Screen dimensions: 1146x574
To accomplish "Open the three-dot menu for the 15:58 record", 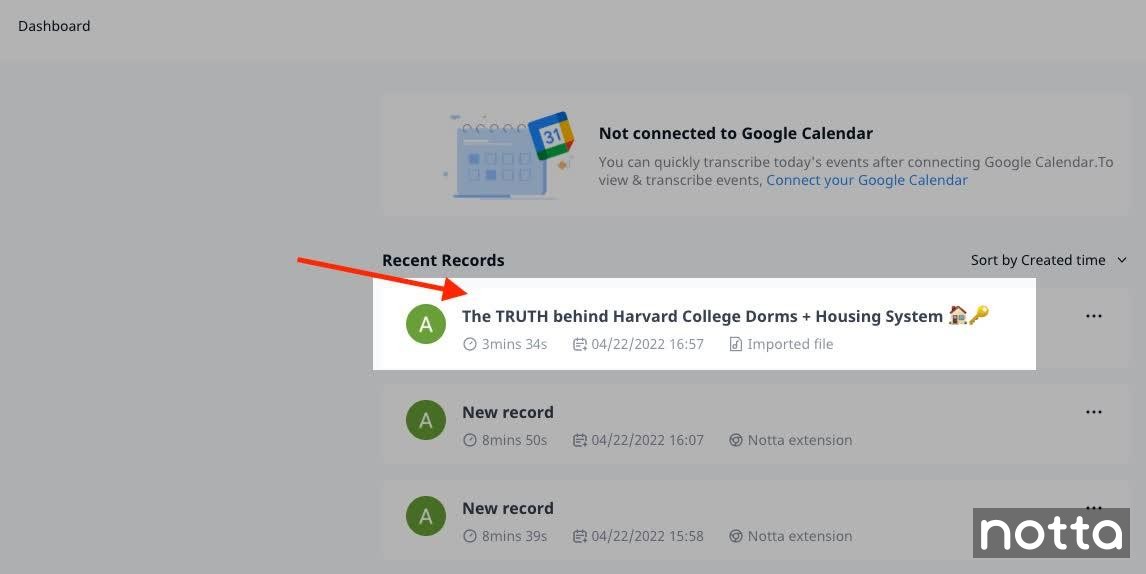I will click(x=1094, y=507).
